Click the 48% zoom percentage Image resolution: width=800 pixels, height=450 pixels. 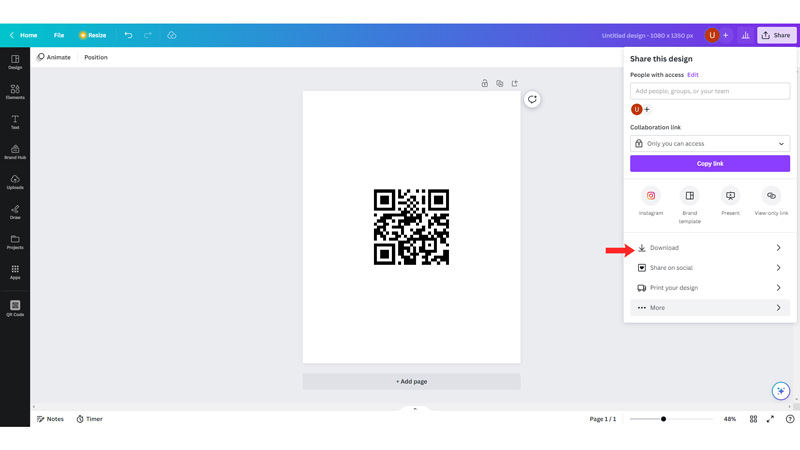730,419
